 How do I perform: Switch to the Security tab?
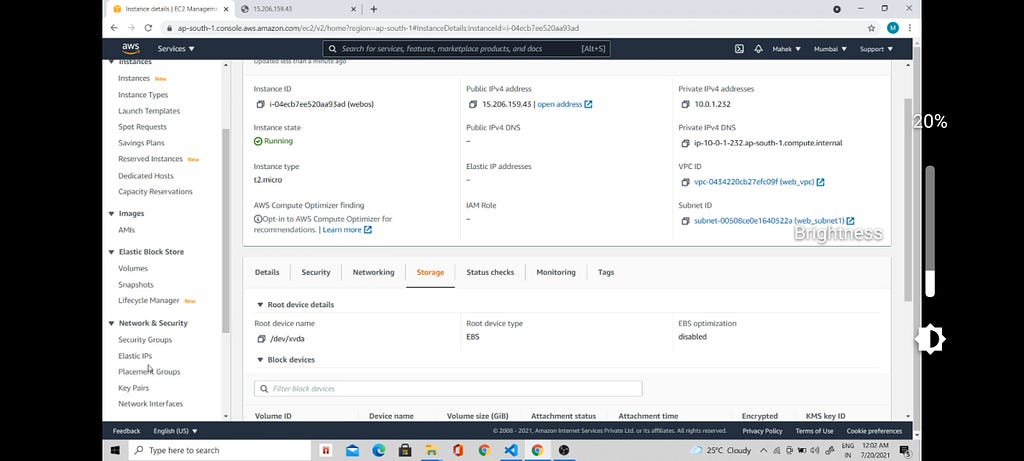[316, 272]
